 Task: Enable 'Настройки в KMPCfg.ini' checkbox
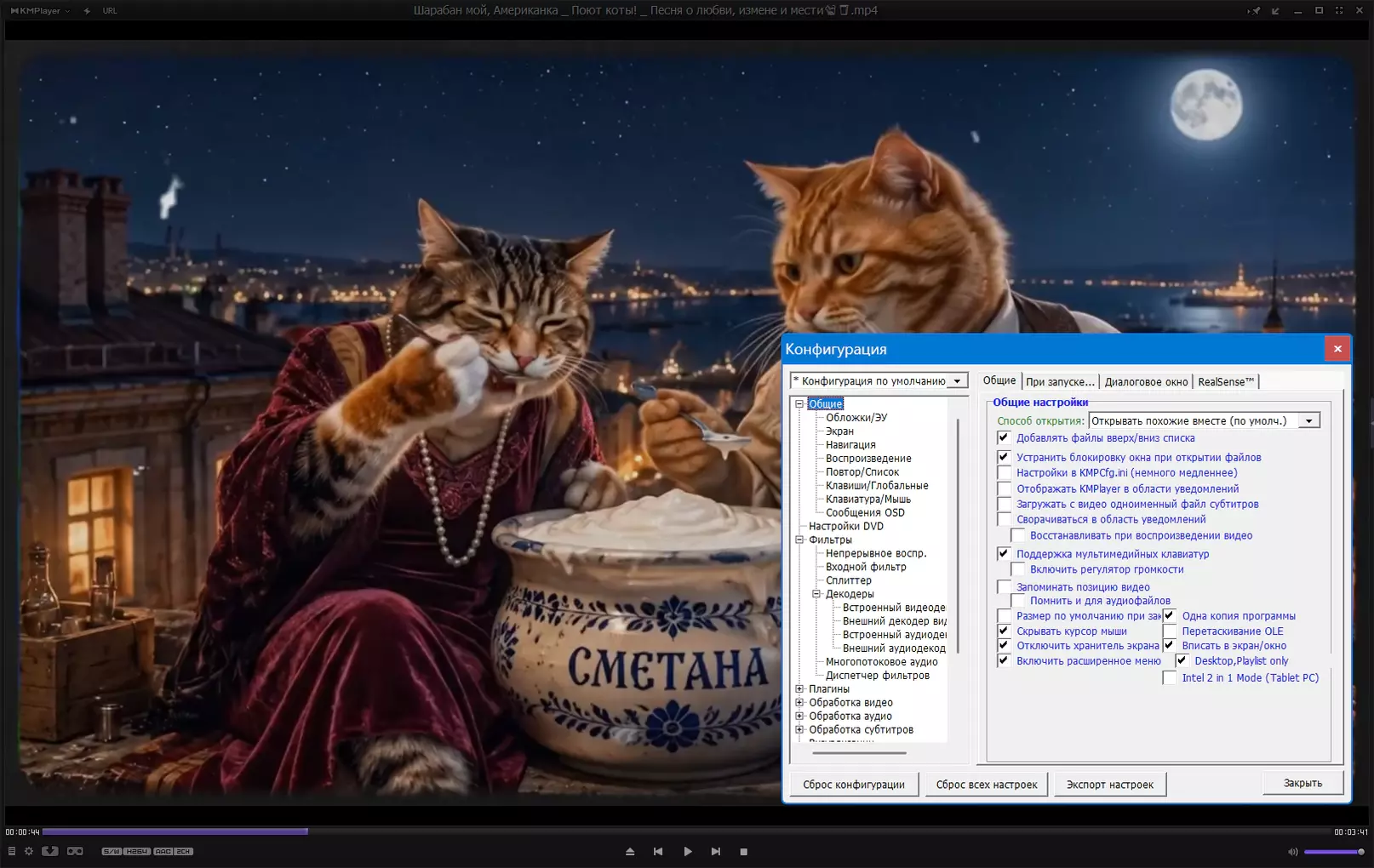(x=1004, y=472)
